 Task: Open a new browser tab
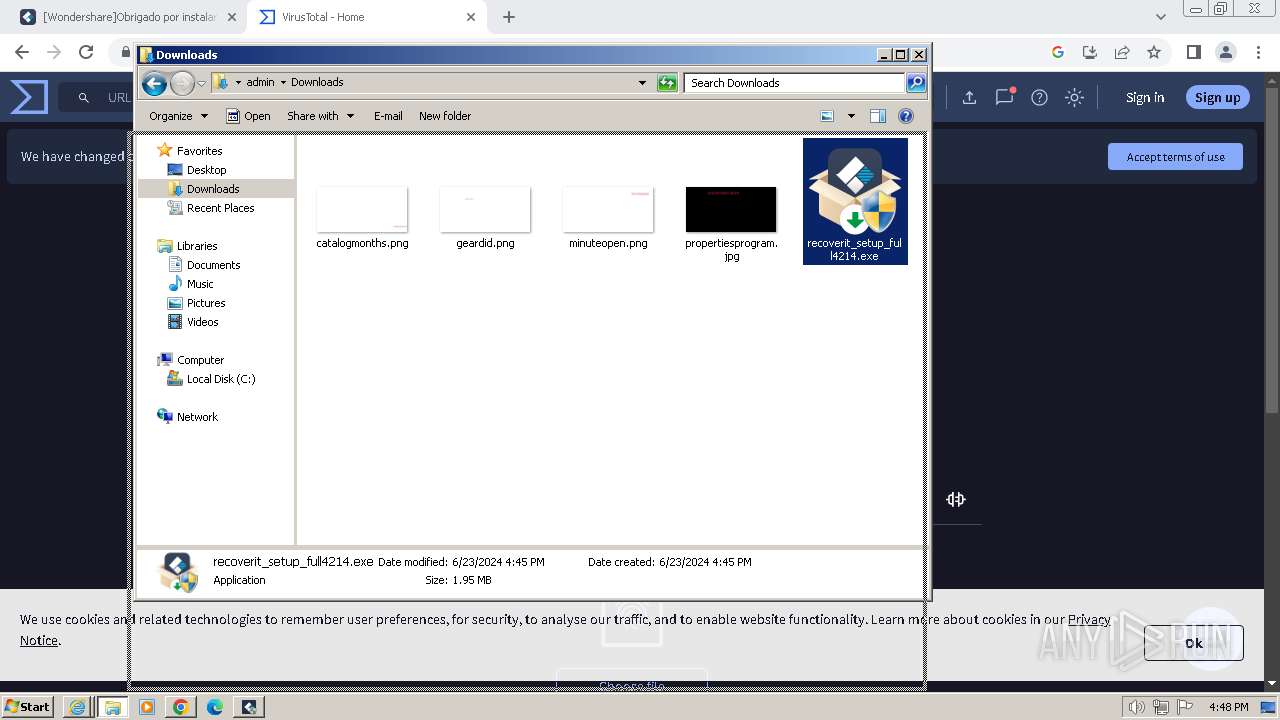pyautogui.click(x=509, y=17)
